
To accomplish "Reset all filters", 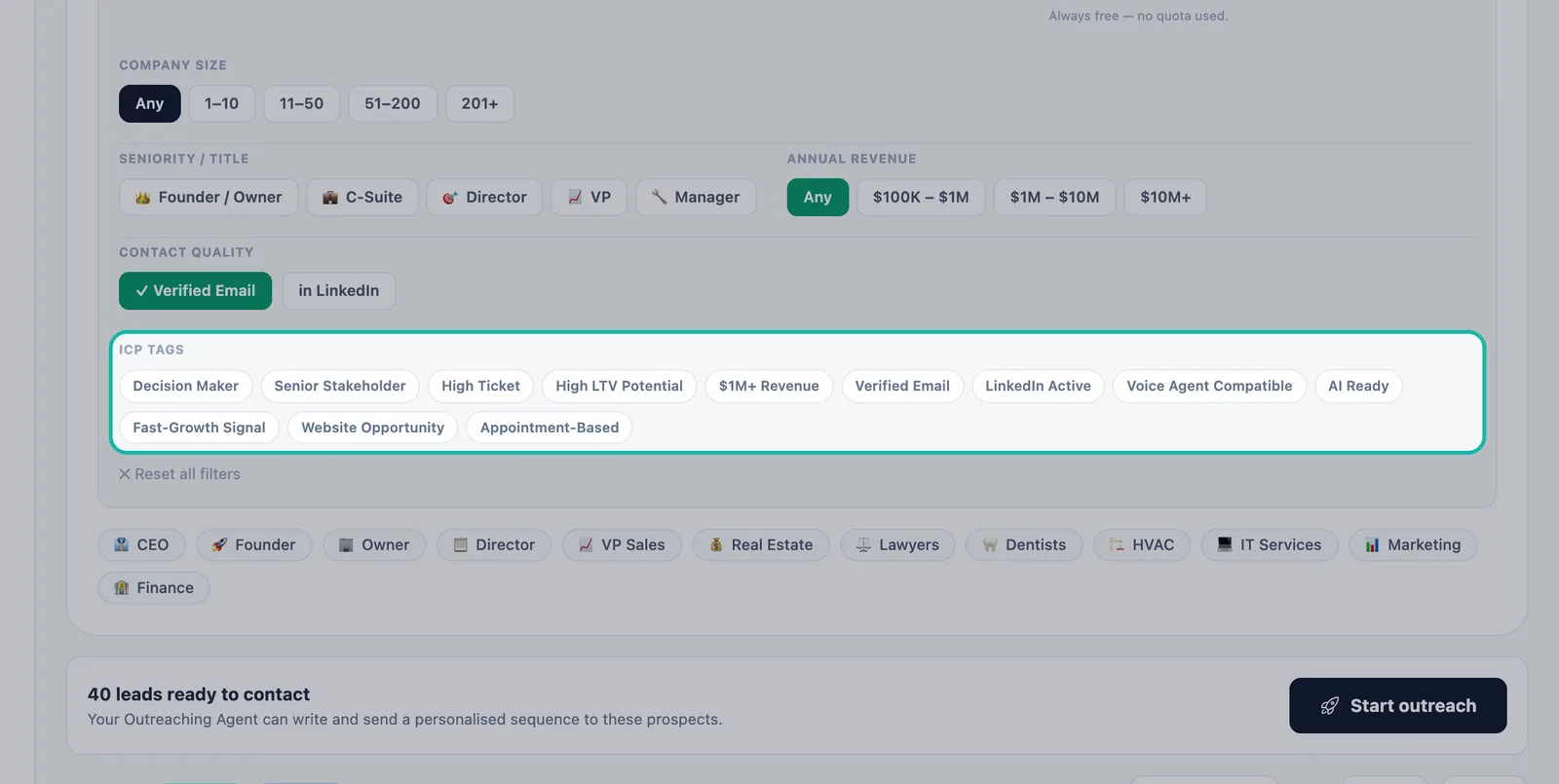I will pos(179,474).
